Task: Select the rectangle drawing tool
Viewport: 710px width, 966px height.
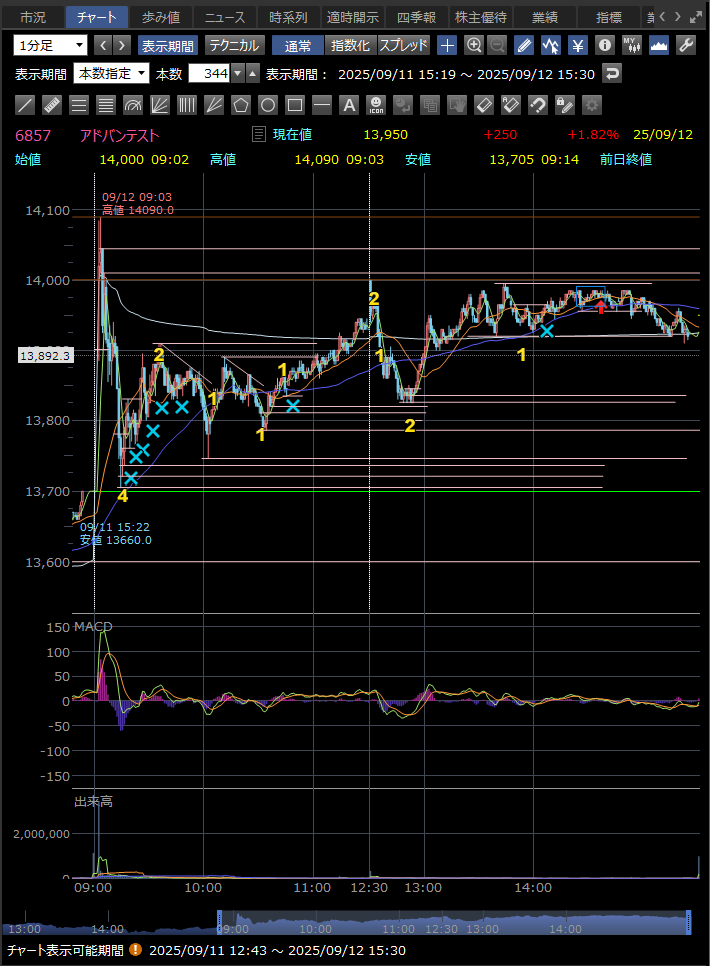Action: click(295, 105)
